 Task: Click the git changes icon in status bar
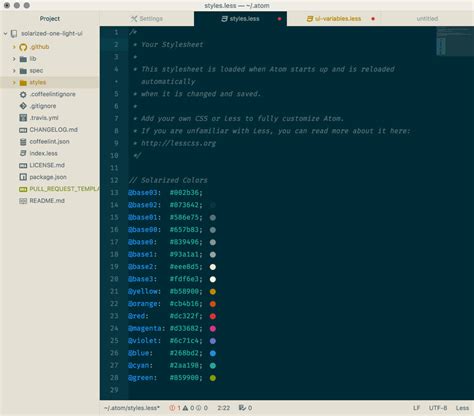(242, 408)
